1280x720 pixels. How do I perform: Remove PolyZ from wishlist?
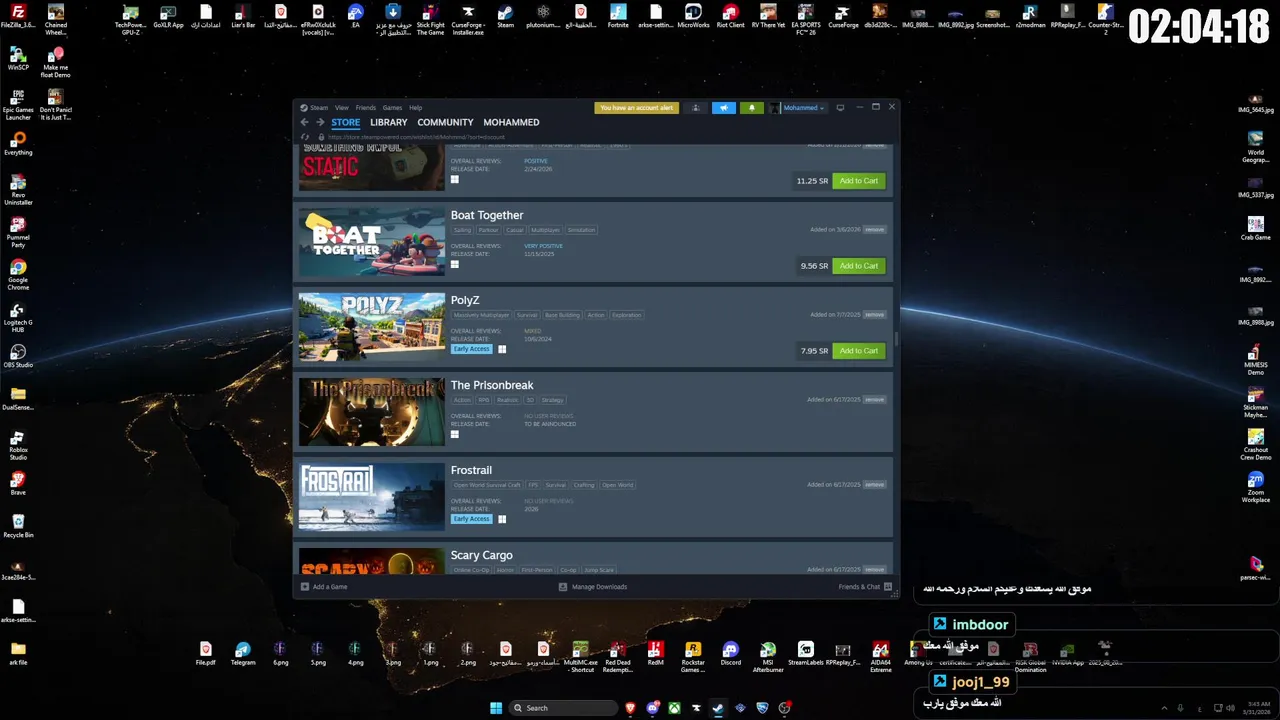(x=875, y=315)
